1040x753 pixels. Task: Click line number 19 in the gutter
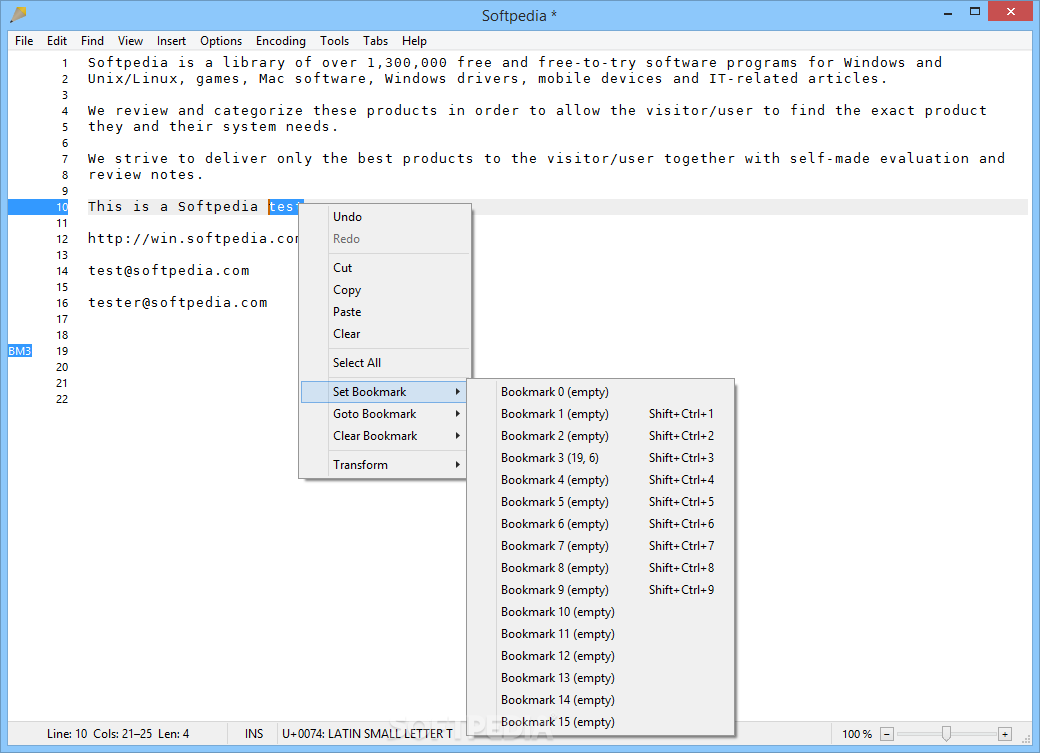[62, 351]
